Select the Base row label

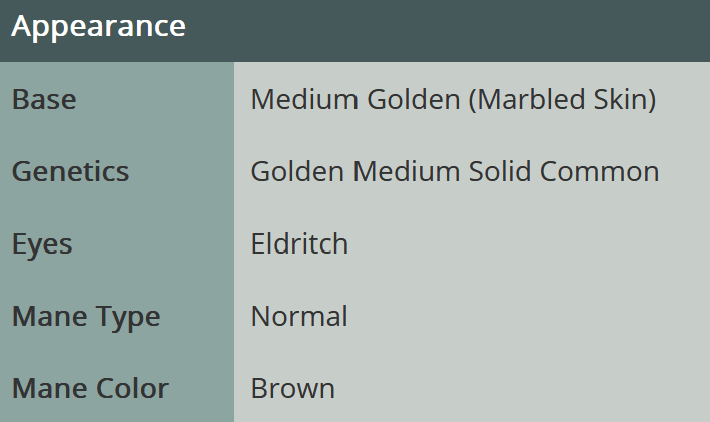pos(44,100)
